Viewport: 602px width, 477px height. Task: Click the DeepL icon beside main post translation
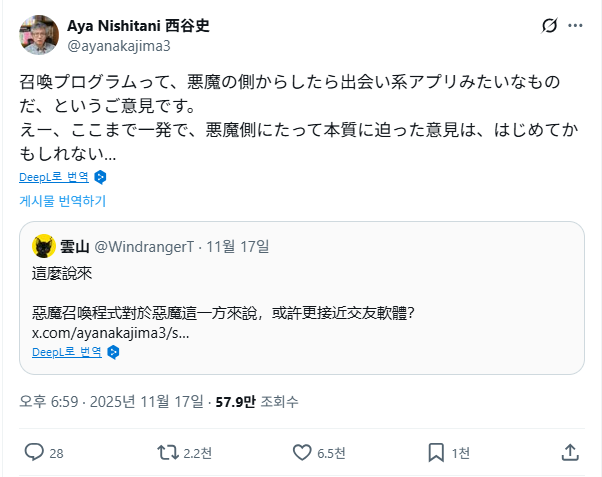100,177
